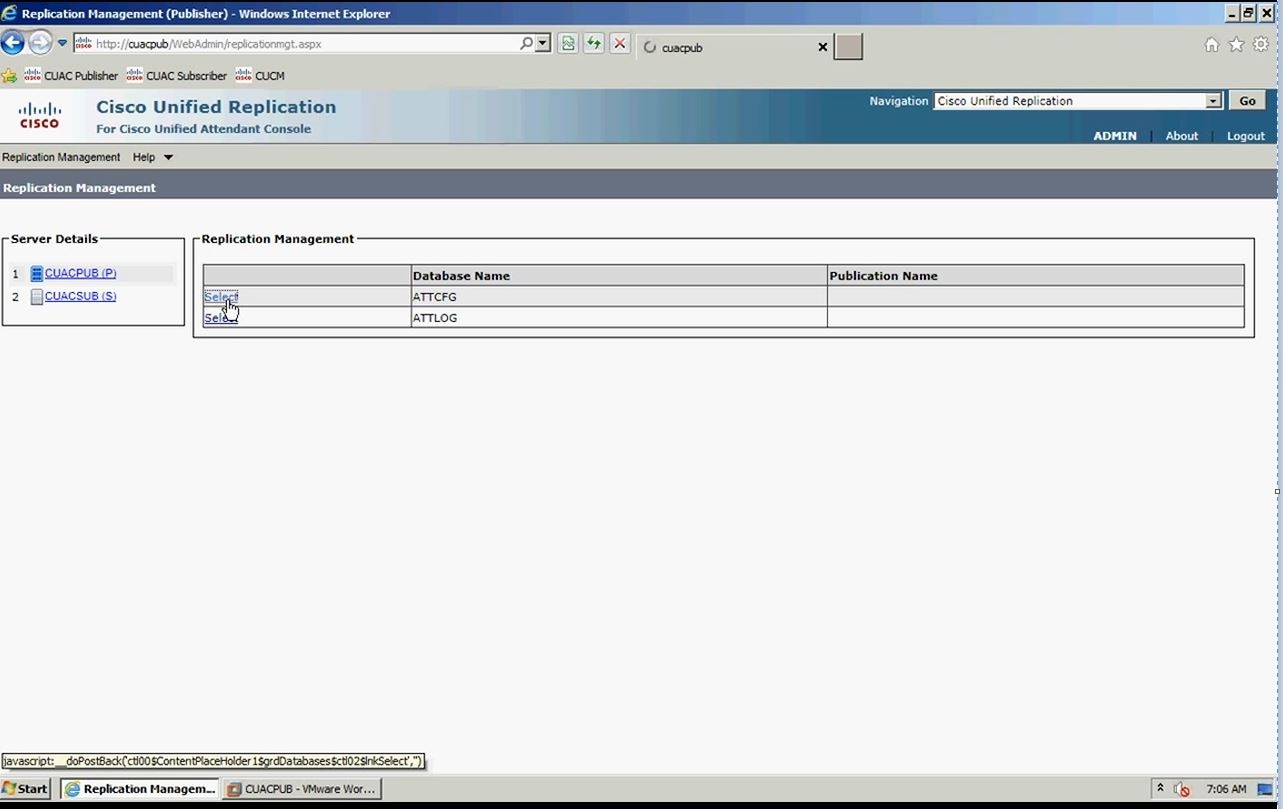Switch to Replication Management taskbar item
This screenshot has width=1283, height=809.
140,789
